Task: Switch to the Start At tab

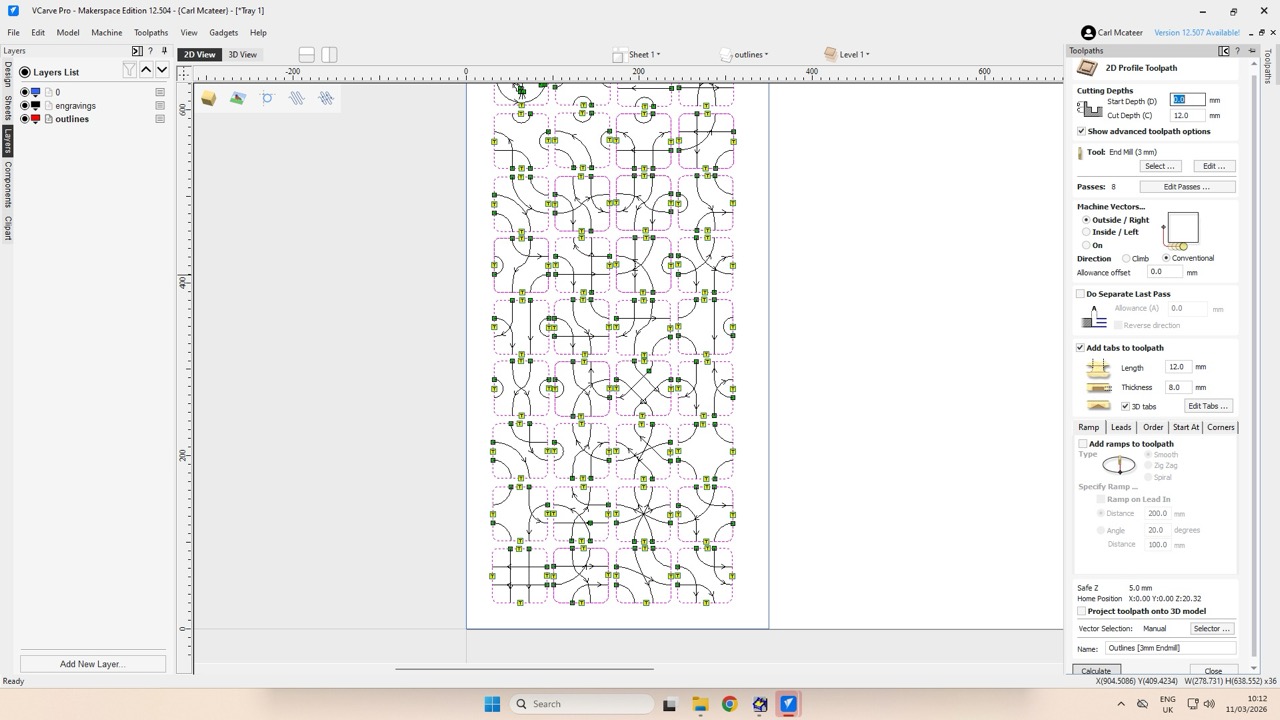Action: (1185, 427)
